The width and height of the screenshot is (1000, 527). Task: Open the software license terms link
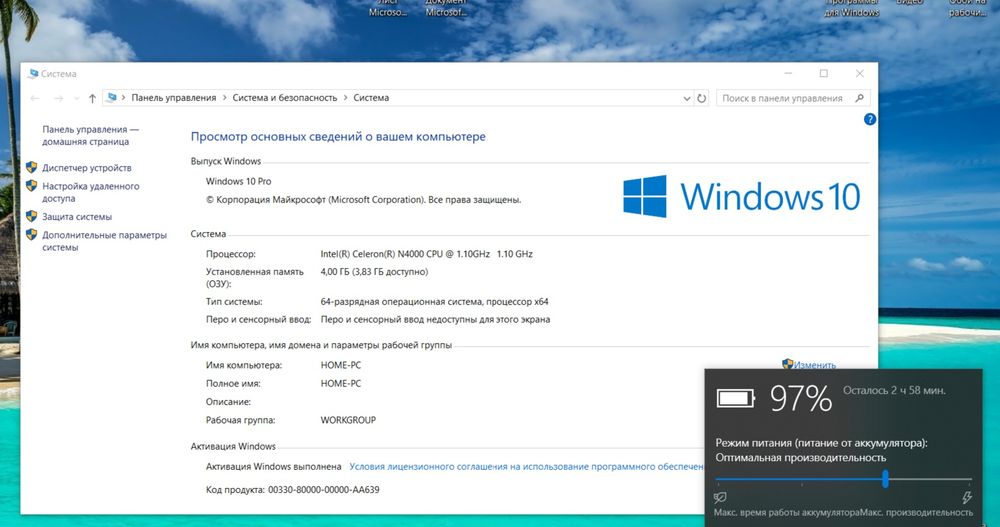tap(526, 466)
